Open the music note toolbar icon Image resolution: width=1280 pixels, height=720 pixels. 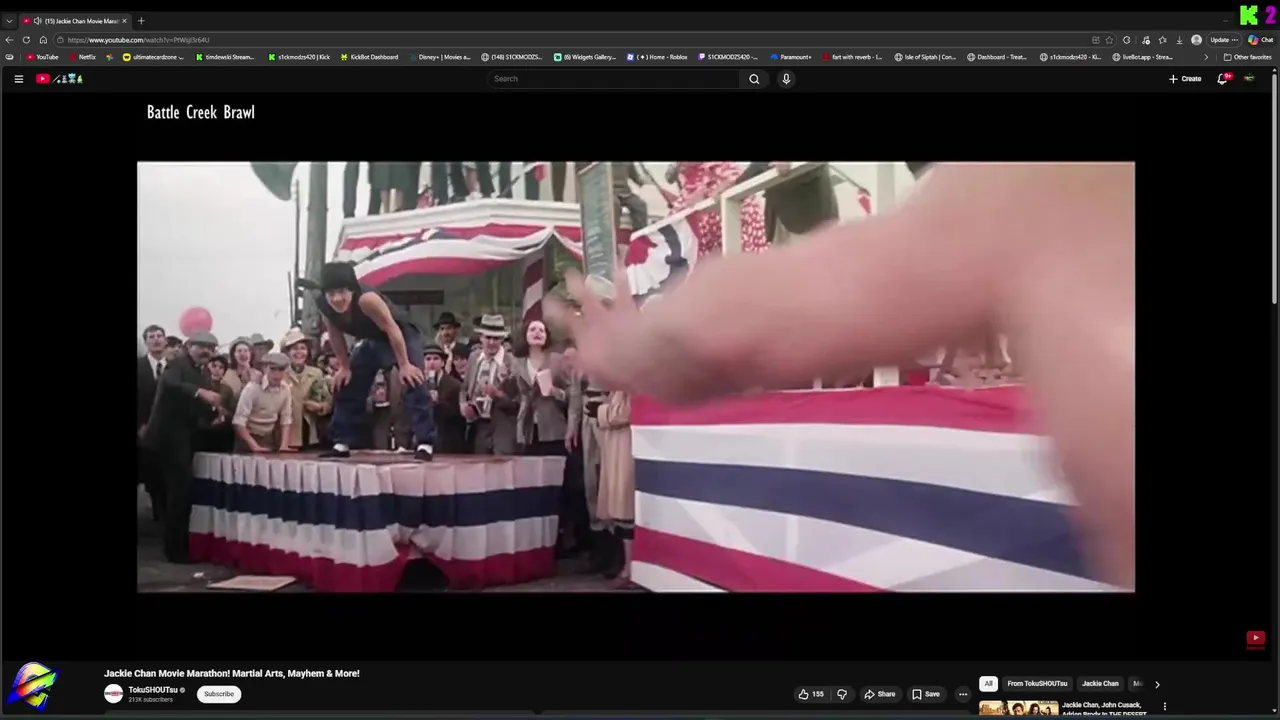pos(1145,40)
